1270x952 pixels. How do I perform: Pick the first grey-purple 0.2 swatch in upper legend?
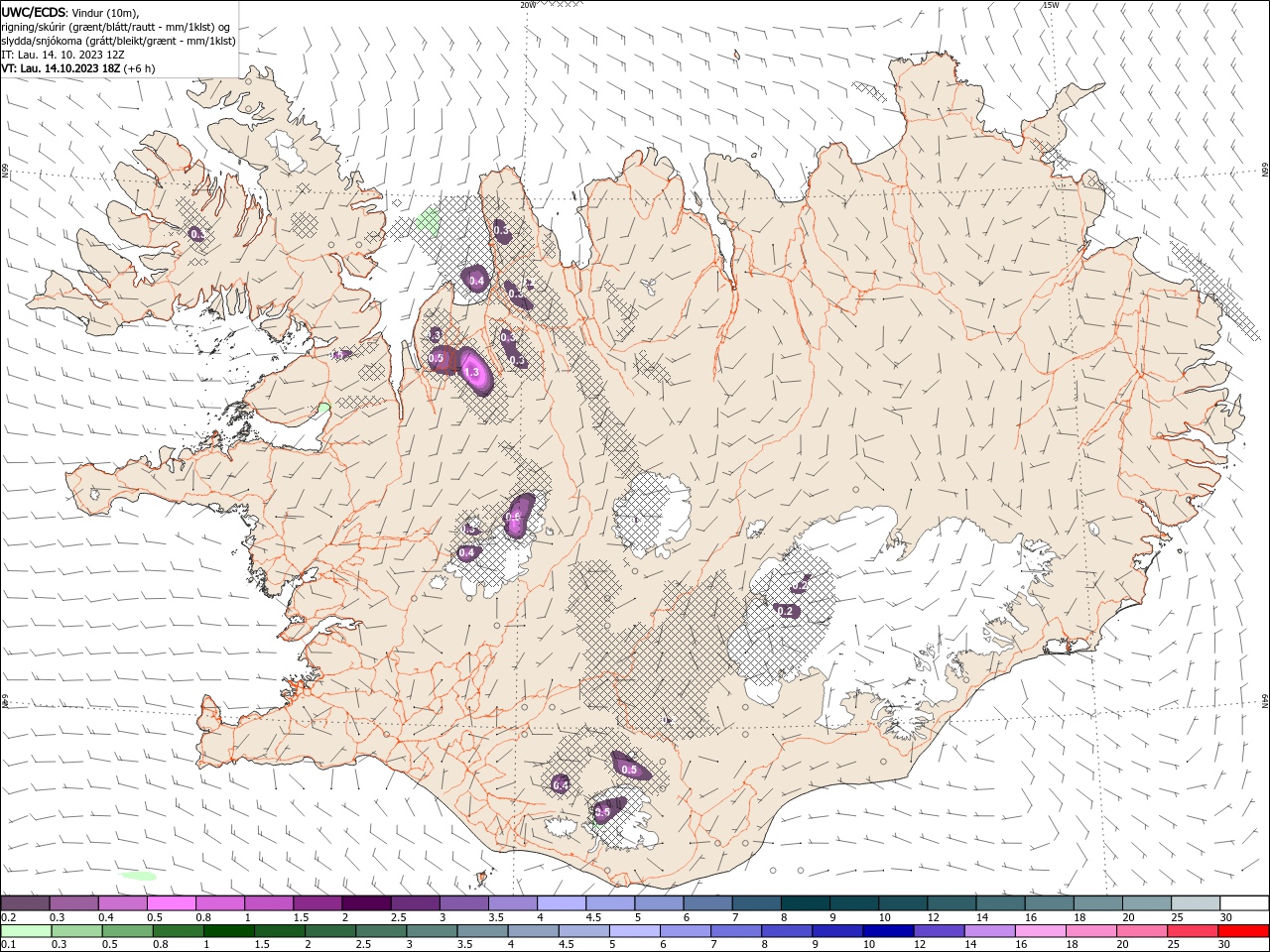[x=25, y=903]
